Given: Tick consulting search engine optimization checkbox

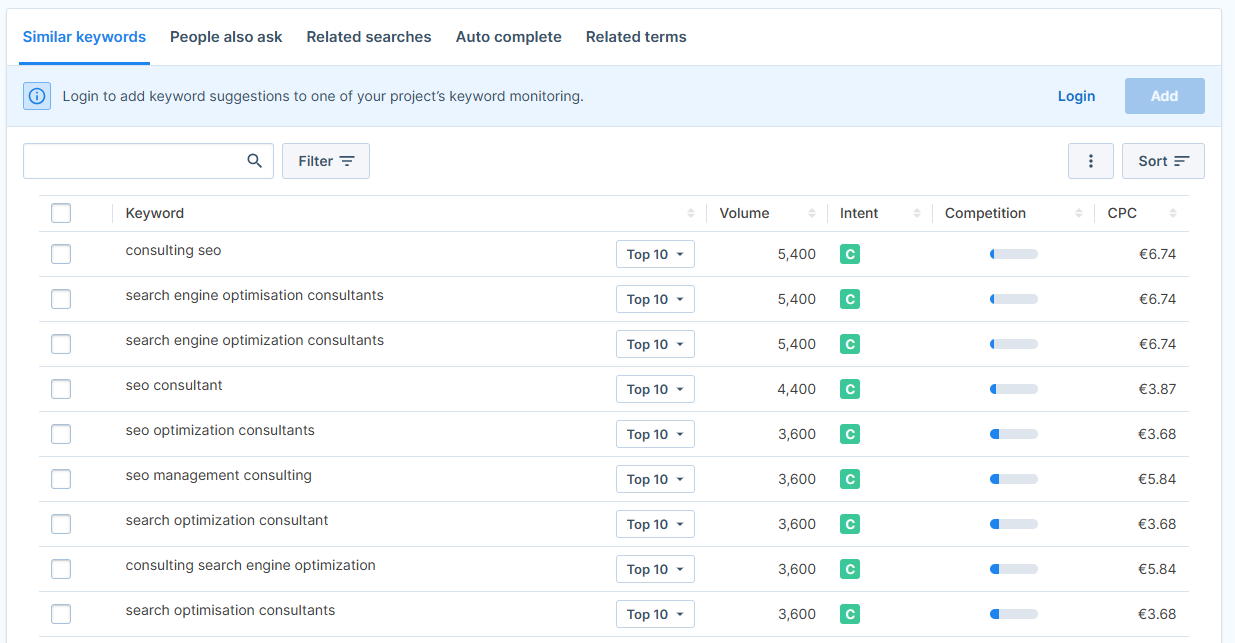Looking at the screenshot, I should [x=61, y=569].
